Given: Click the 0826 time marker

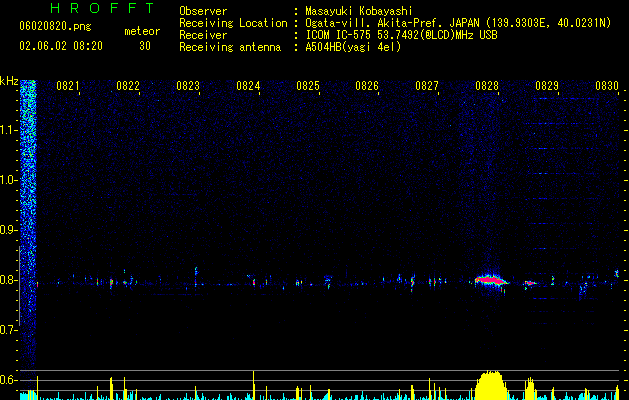Looking at the screenshot, I should click(367, 86).
